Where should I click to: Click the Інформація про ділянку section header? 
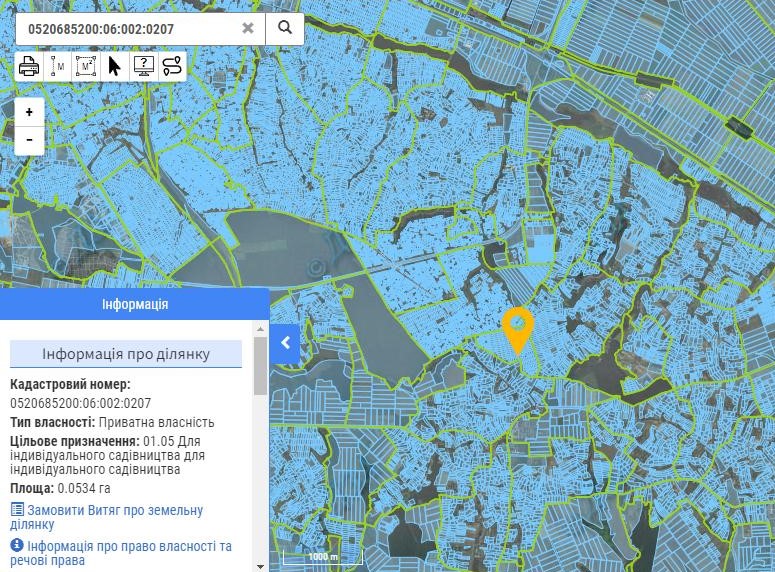126,354
